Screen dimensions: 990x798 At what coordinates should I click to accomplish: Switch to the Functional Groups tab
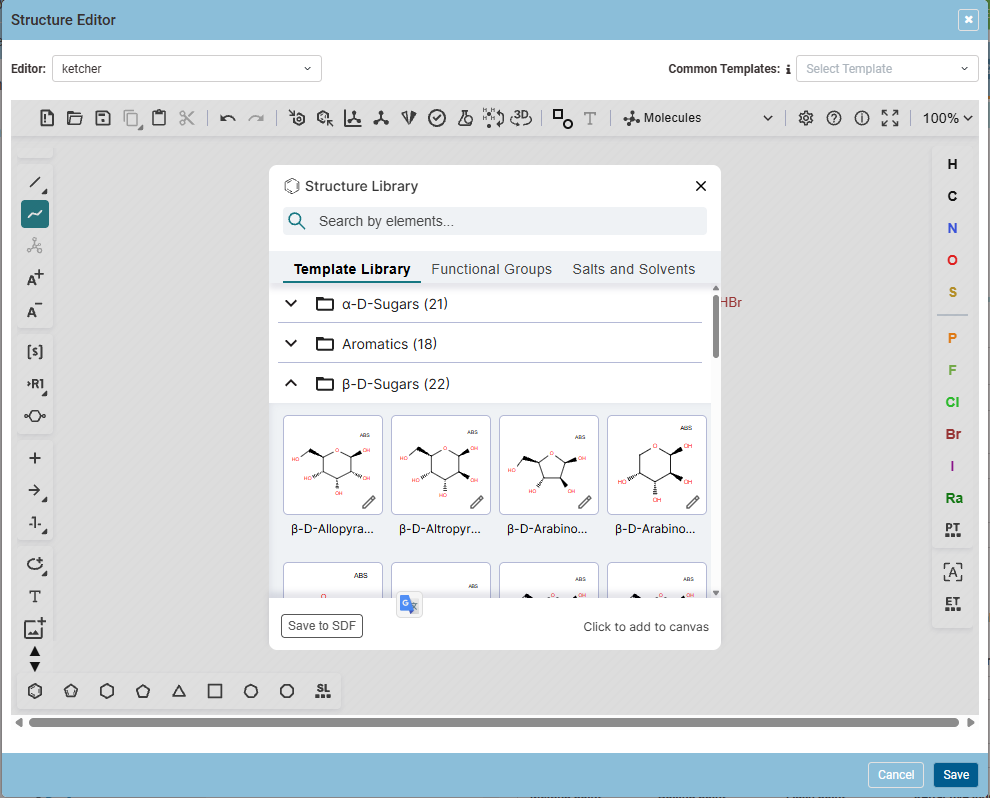pos(491,269)
